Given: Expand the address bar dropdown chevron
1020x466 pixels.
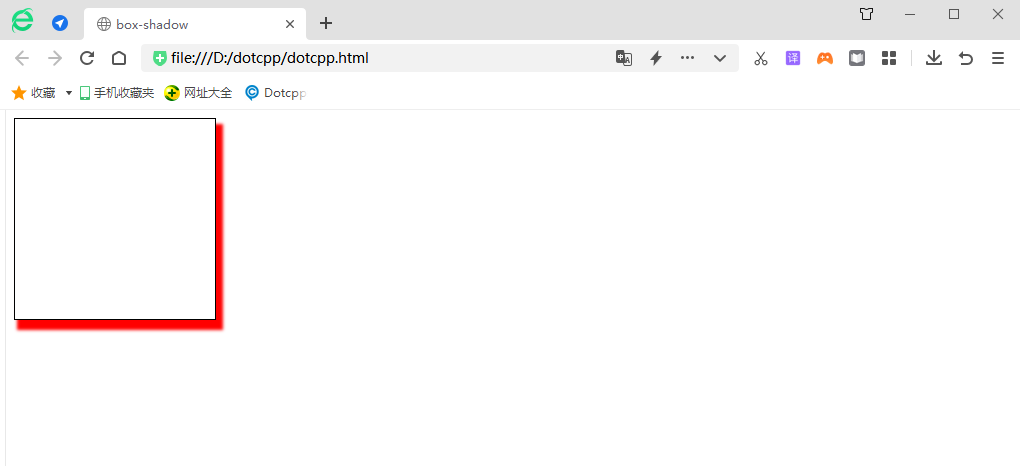Looking at the screenshot, I should (720, 58).
